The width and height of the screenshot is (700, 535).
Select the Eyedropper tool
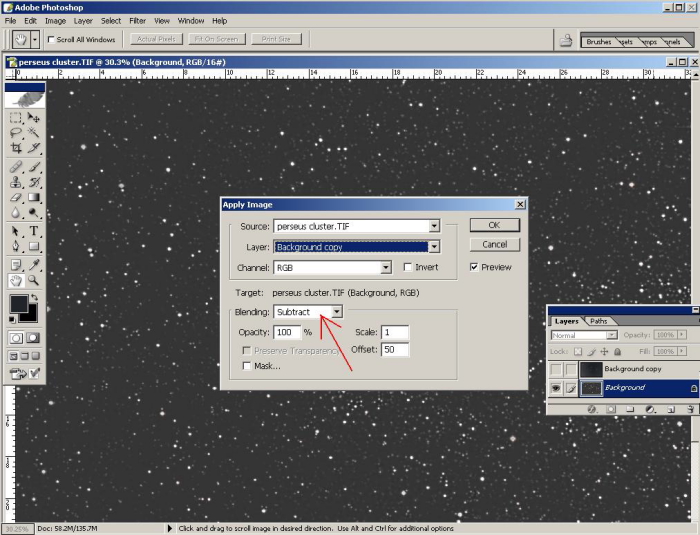[34, 264]
